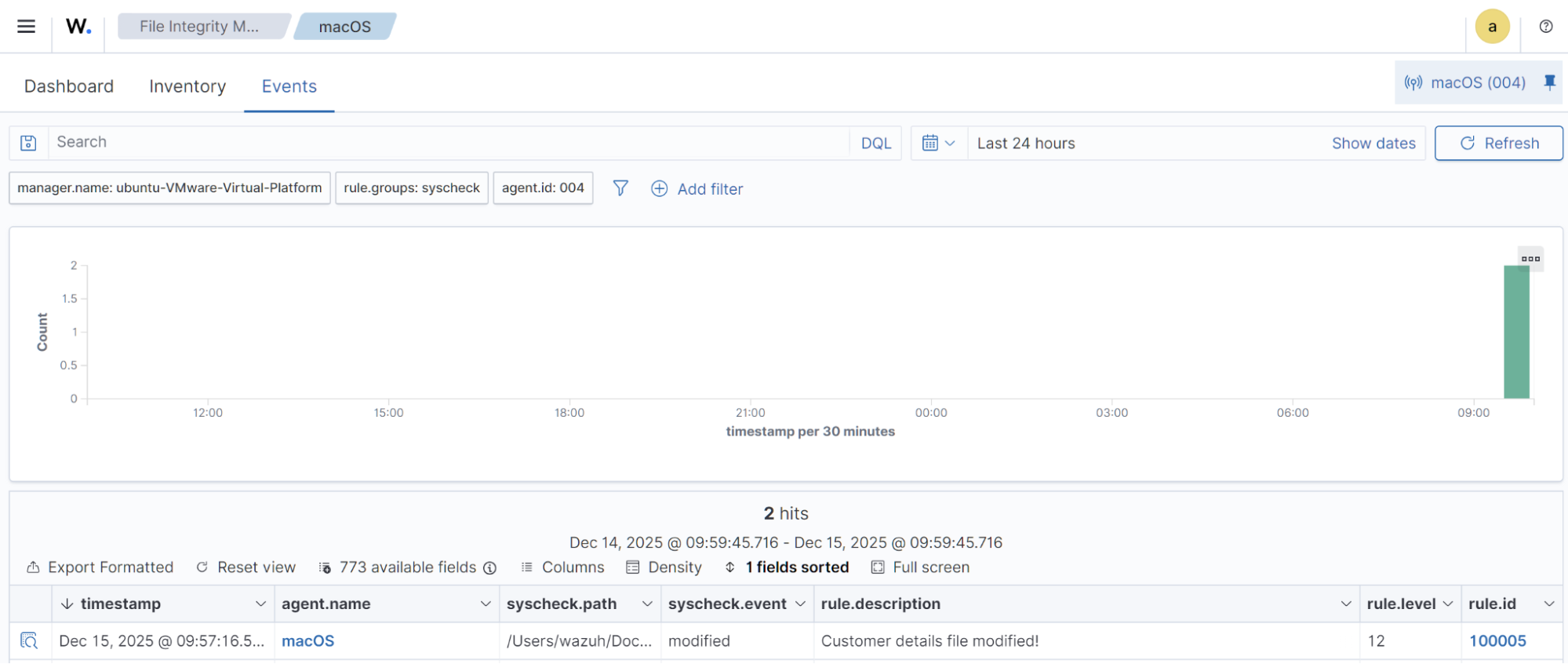Expand syscheck.event column header menu
1568x664 pixels.
coord(800,604)
